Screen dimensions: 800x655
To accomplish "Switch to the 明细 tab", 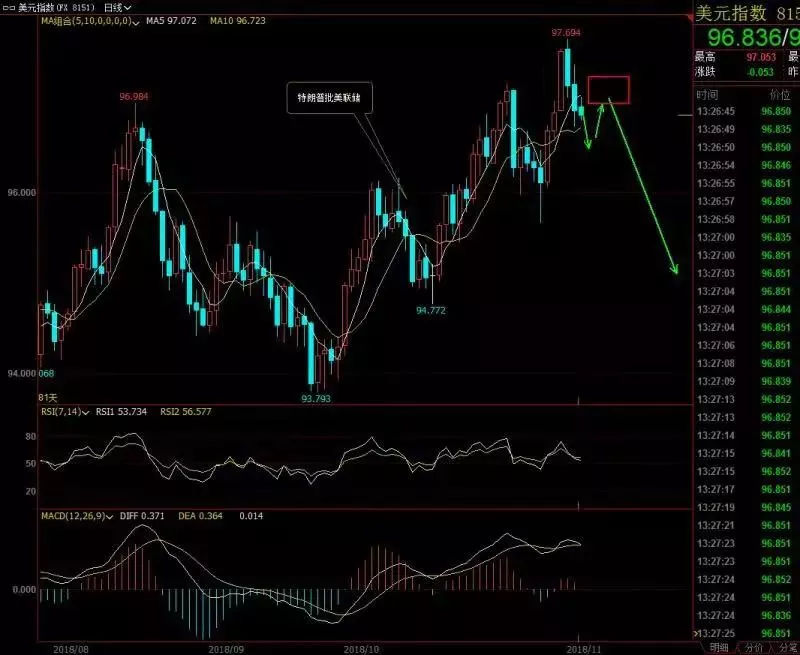I will click(720, 648).
